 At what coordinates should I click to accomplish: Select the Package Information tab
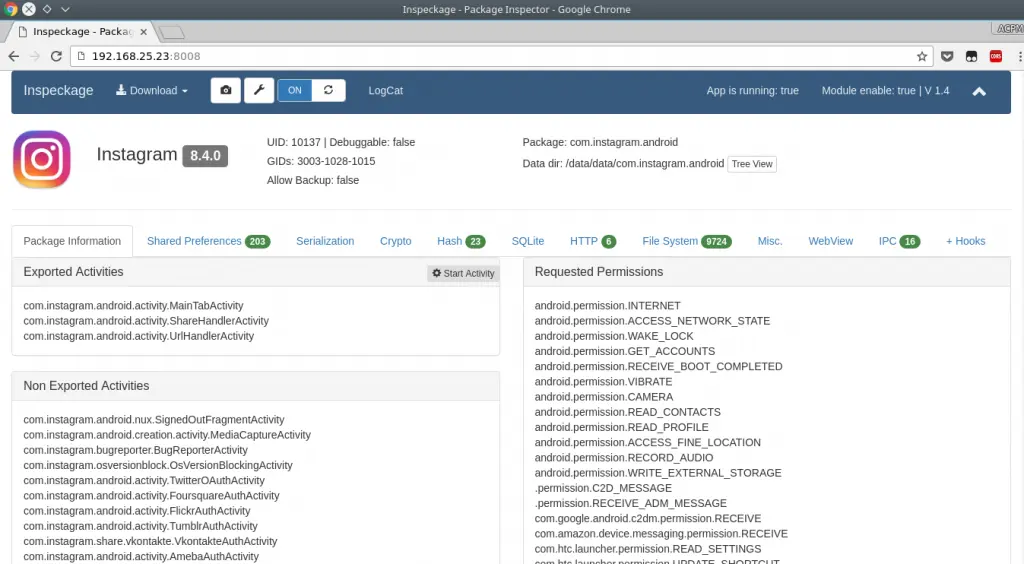pyautogui.click(x=72, y=241)
